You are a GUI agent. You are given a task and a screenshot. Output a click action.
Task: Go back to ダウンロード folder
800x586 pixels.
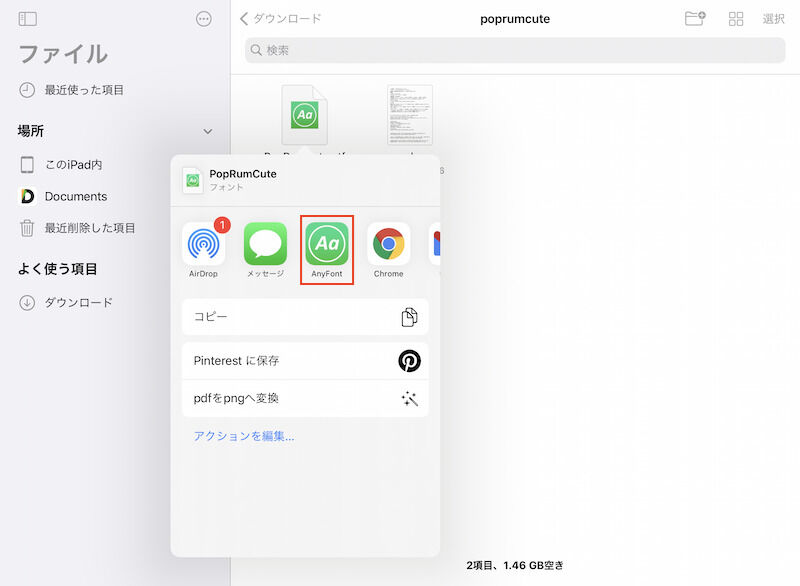pos(281,19)
